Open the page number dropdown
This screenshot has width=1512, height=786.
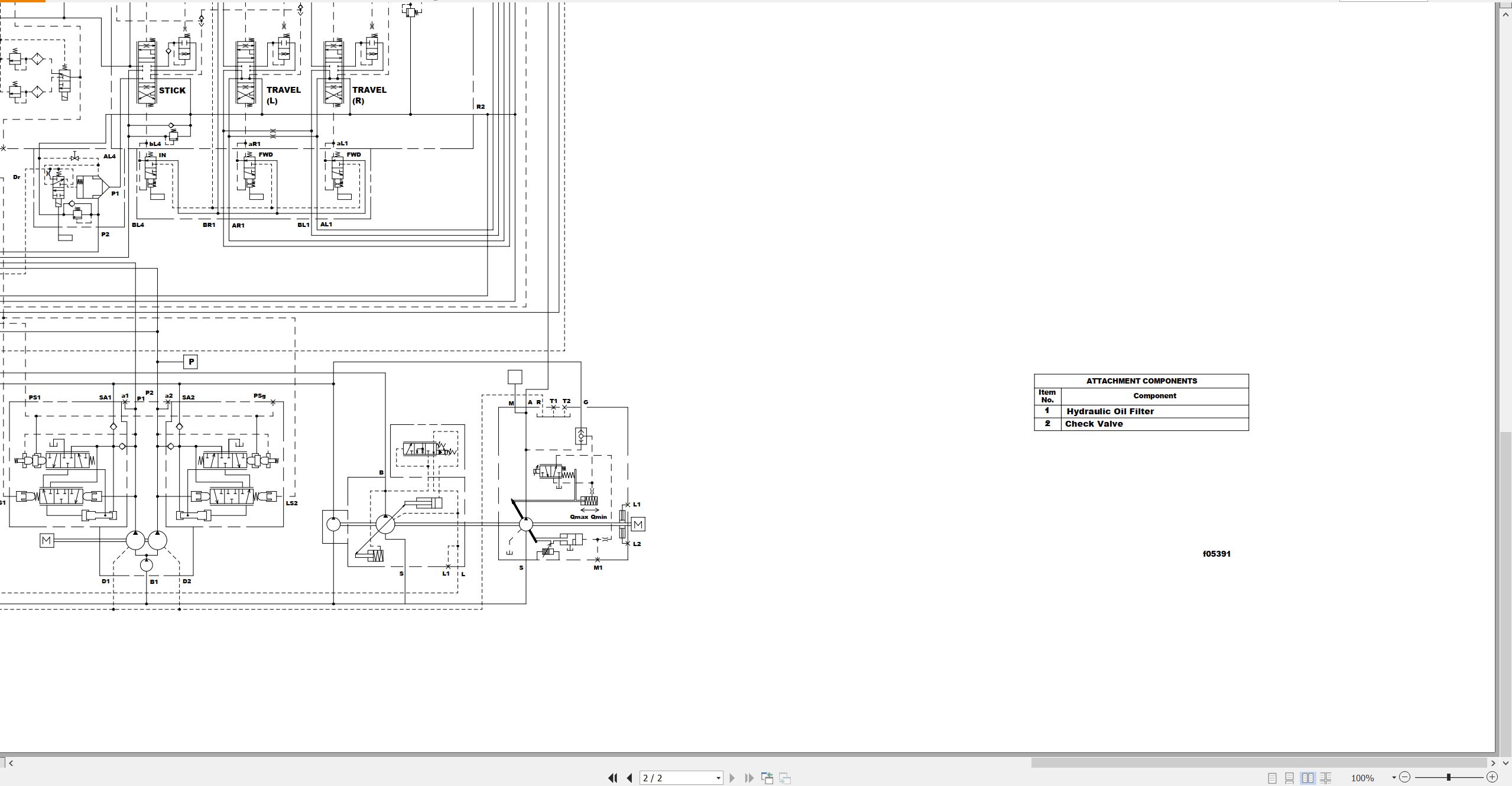pyautogui.click(x=718, y=778)
